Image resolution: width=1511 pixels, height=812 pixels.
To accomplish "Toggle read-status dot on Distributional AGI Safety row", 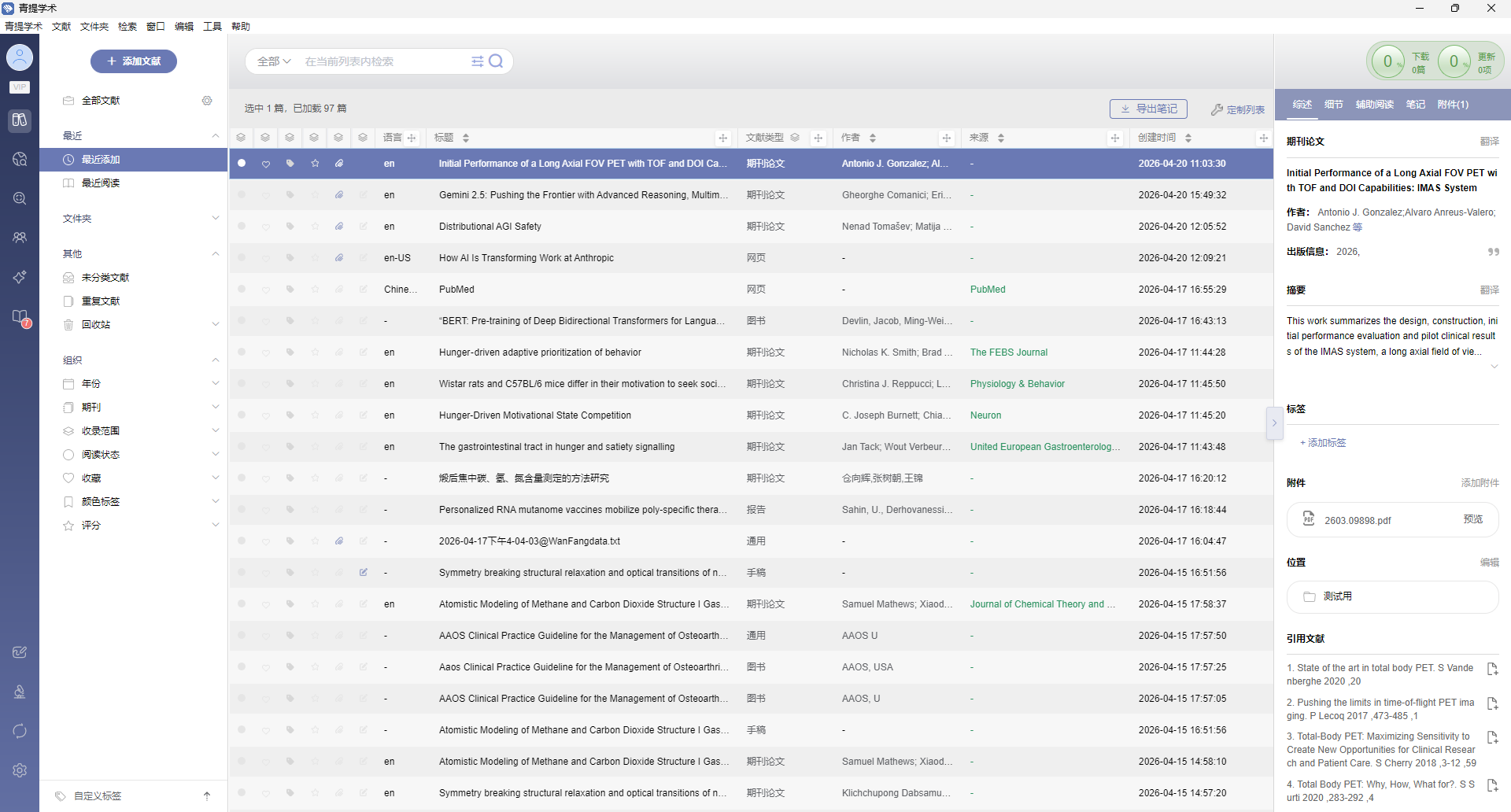I will [x=242, y=227].
